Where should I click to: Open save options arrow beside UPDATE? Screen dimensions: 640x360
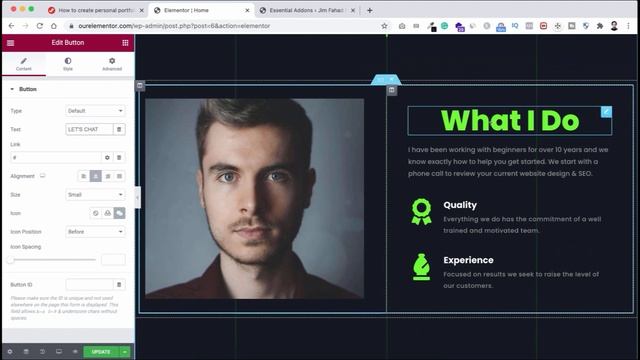125,352
